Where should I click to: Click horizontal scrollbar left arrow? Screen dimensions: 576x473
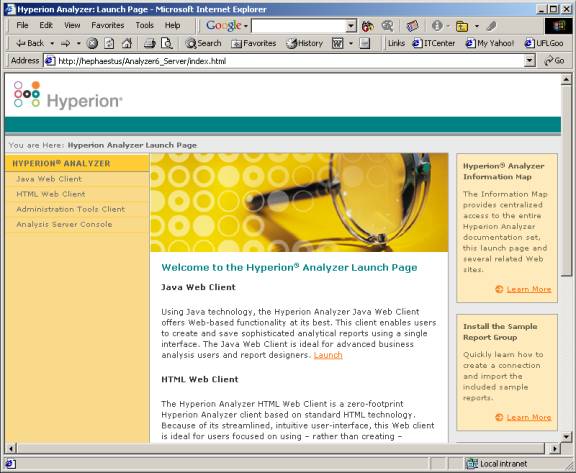tap(11, 448)
